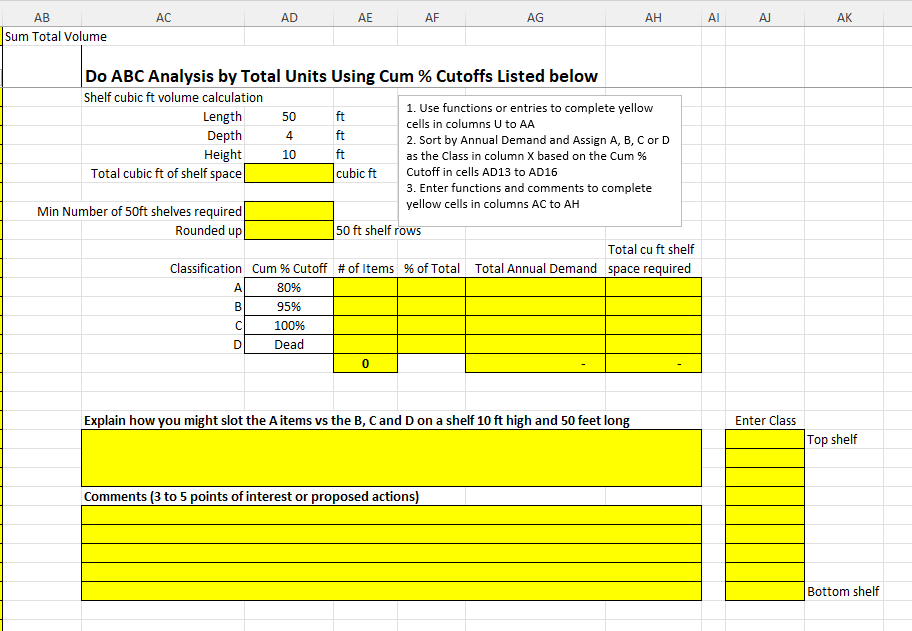The image size is (912, 631).
Task: Click the yellow Total cubic ft cell
Action: [289, 173]
